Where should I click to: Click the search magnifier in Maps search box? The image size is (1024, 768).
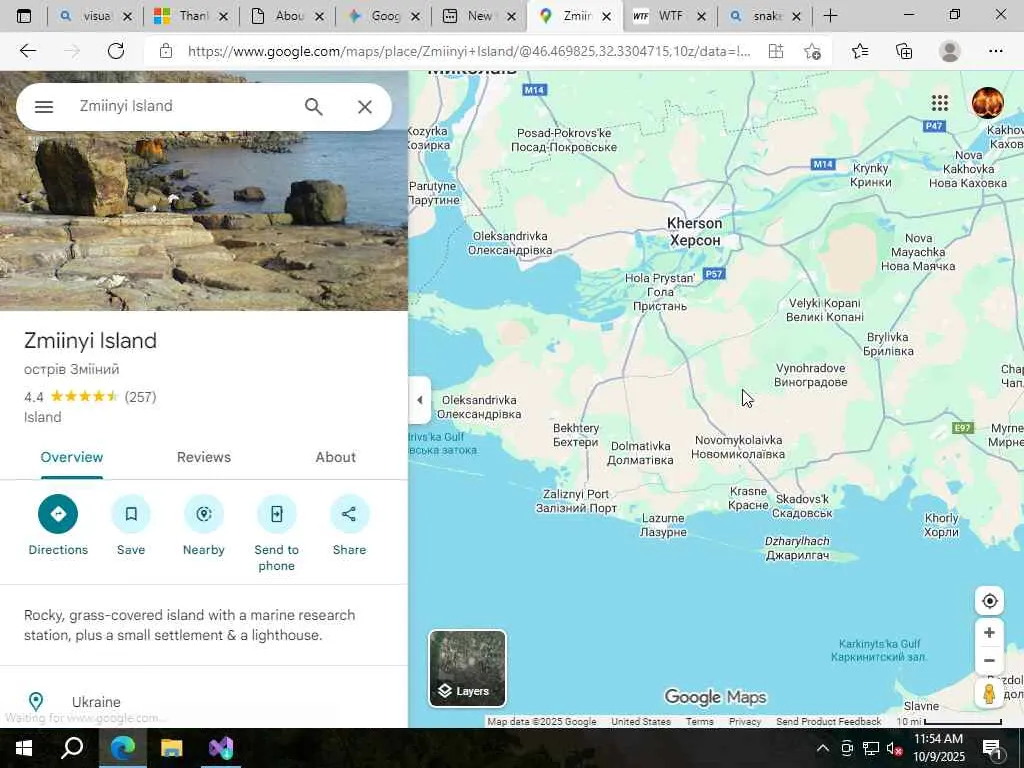[313, 106]
